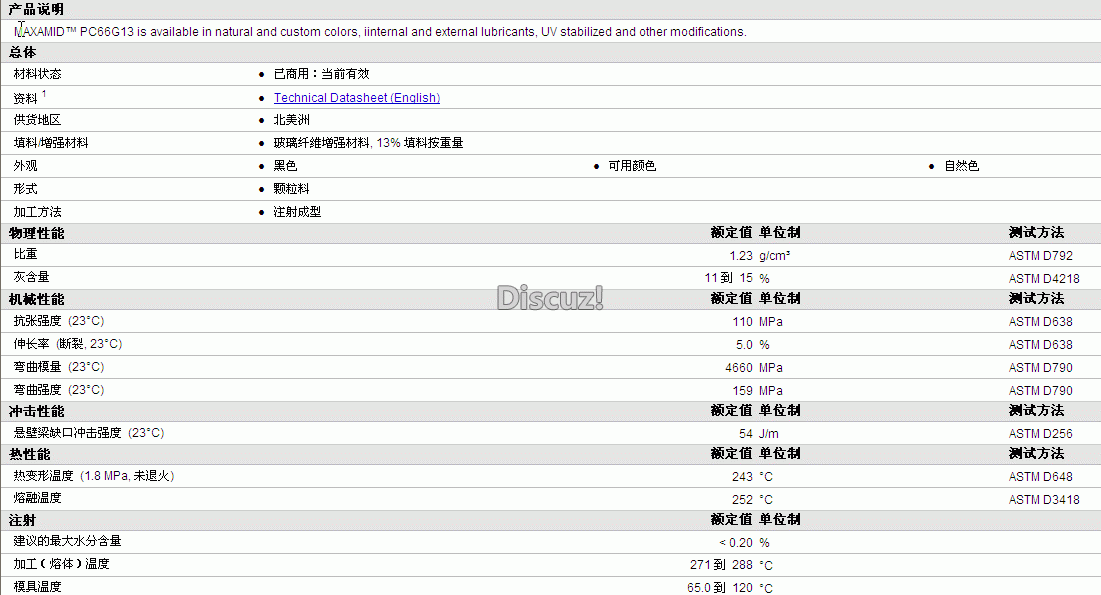The width and height of the screenshot is (1101, 595).
Task: Click the 供货地区 row label
Action: click(37, 120)
